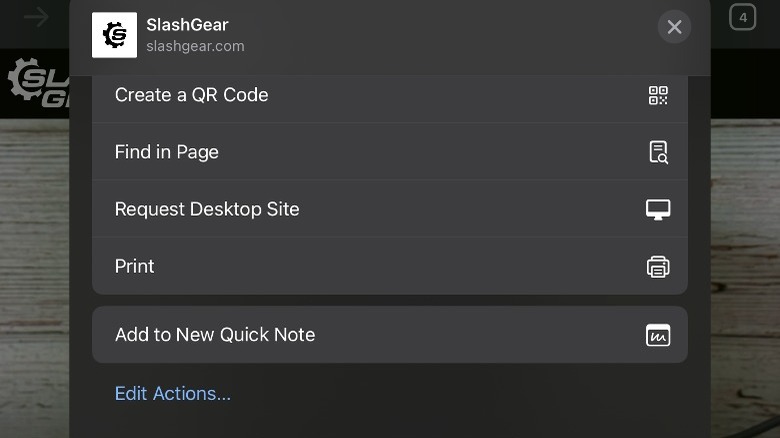
Task: Choose Create a QR Code
Action: click(191, 95)
